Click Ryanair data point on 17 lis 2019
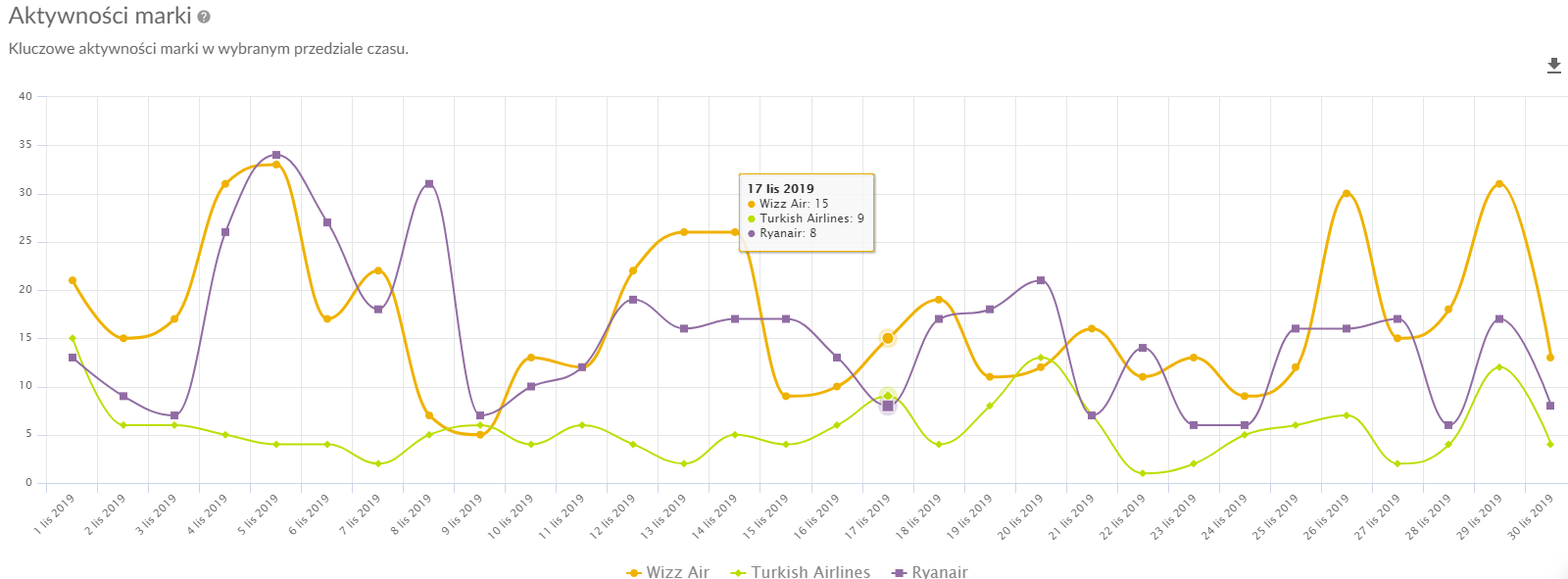 click(888, 406)
